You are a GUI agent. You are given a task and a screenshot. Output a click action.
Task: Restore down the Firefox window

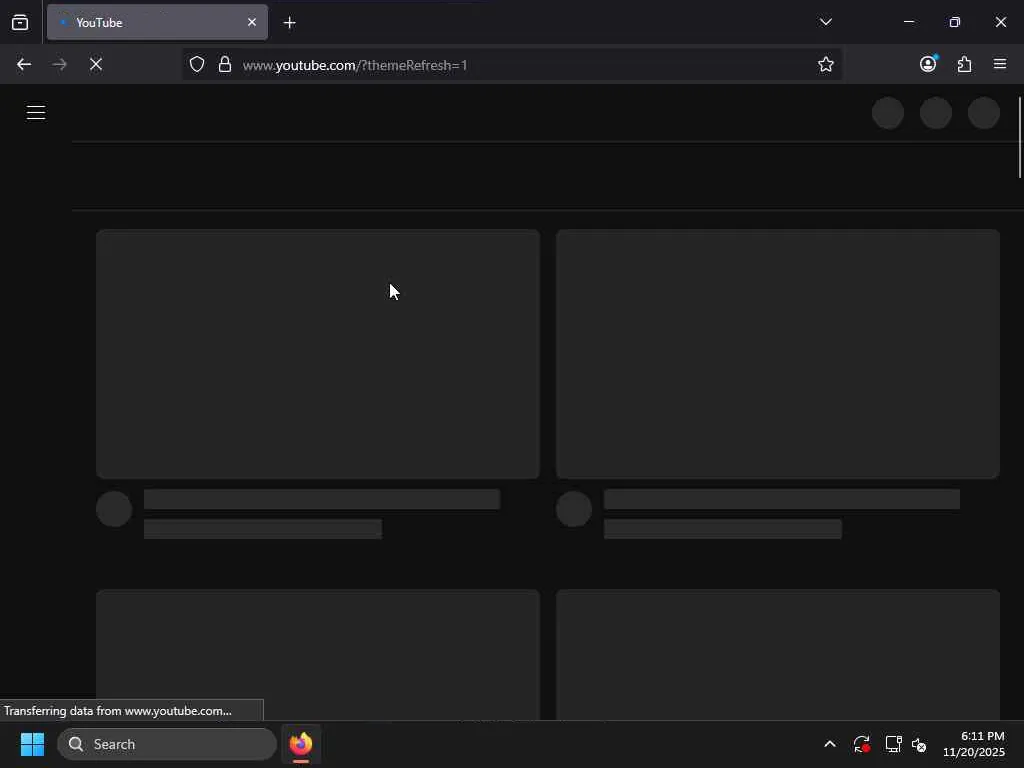(x=954, y=22)
